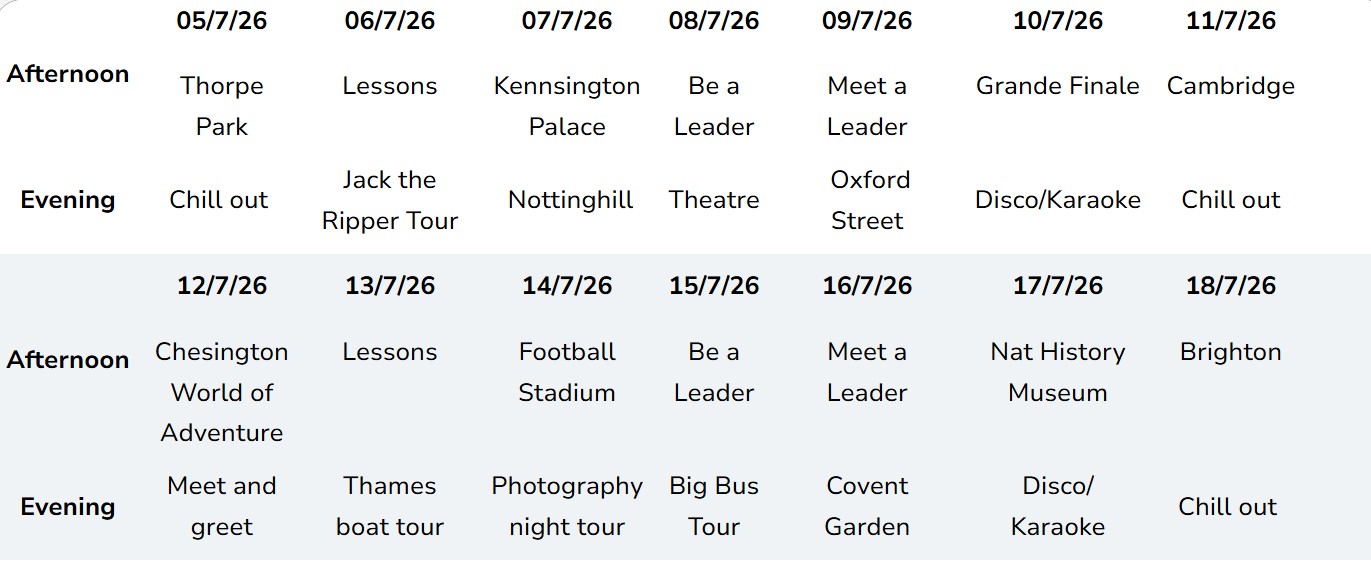Select Nottinghill evening activity
The height and width of the screenshot is (561, 1371).
[570, 200]
